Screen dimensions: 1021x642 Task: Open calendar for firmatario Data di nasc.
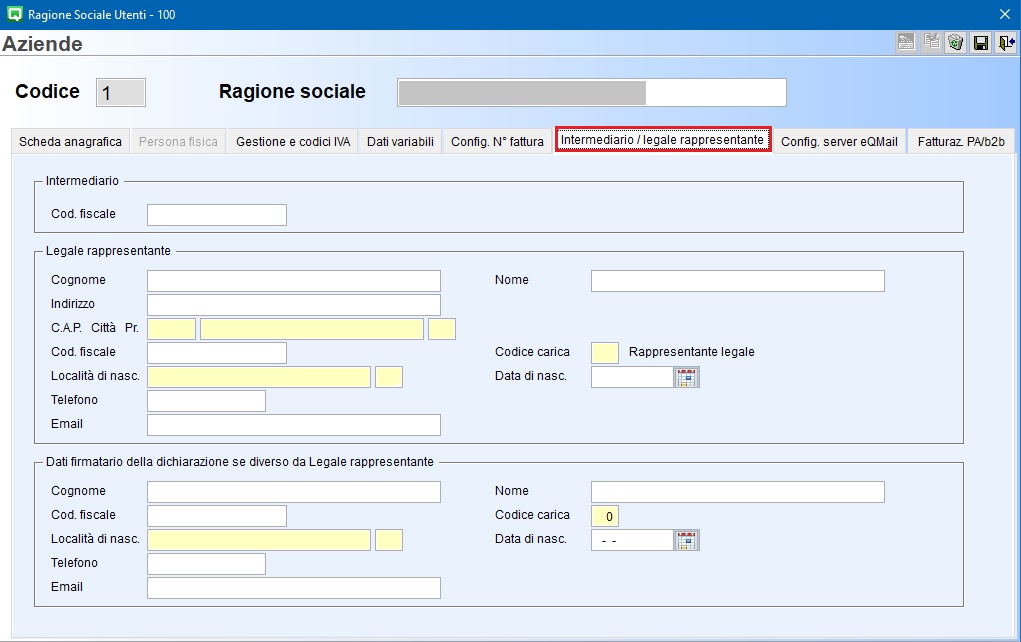tap(686, 540)
